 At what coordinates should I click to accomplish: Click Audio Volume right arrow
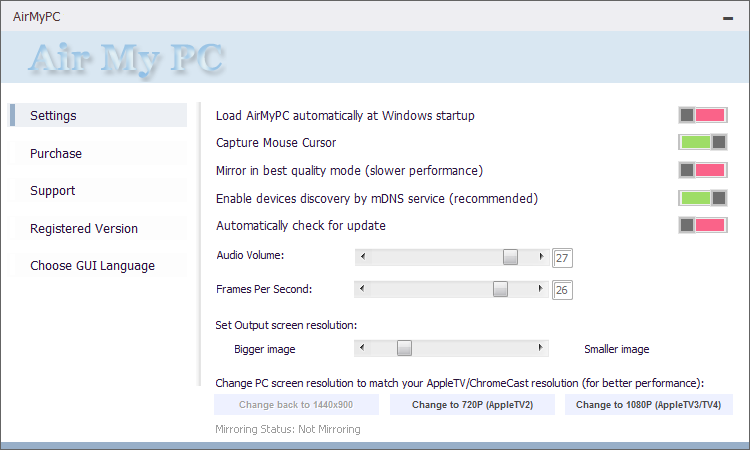(x=541, y=257)
